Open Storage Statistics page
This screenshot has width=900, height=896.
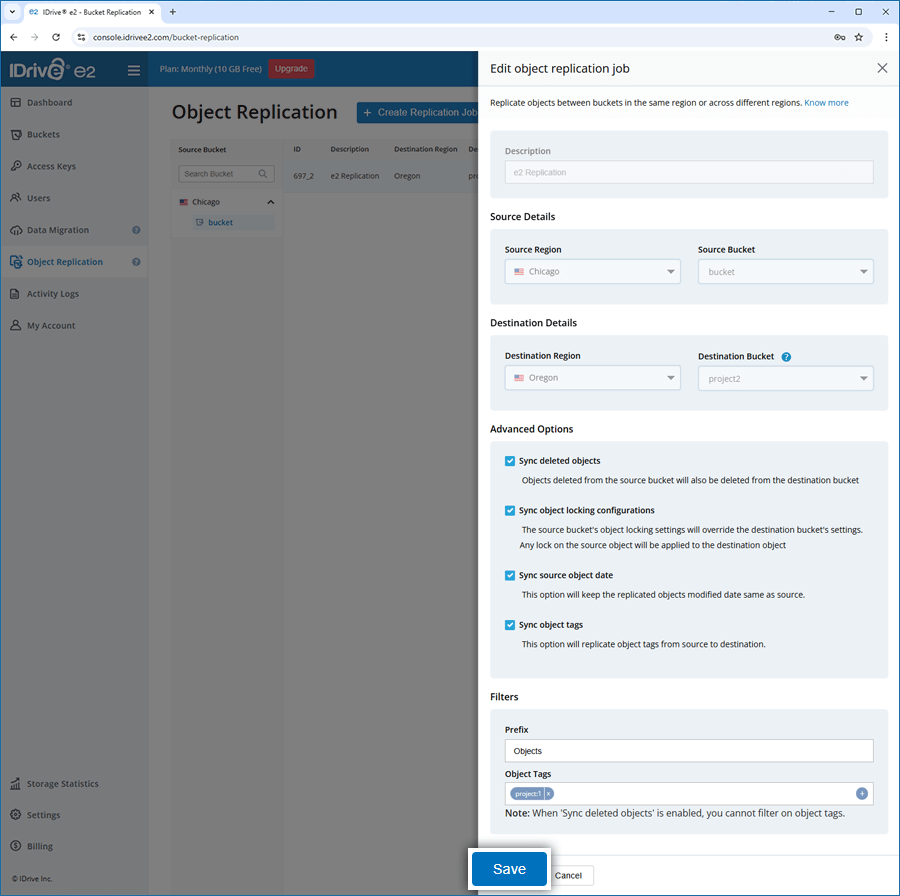(x=62, y=783)
